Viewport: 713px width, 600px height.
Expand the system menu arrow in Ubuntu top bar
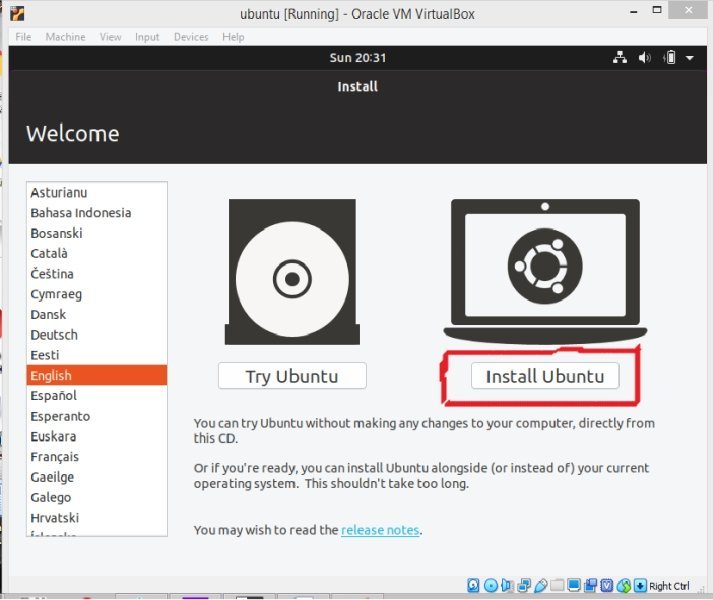pos(690,58)
